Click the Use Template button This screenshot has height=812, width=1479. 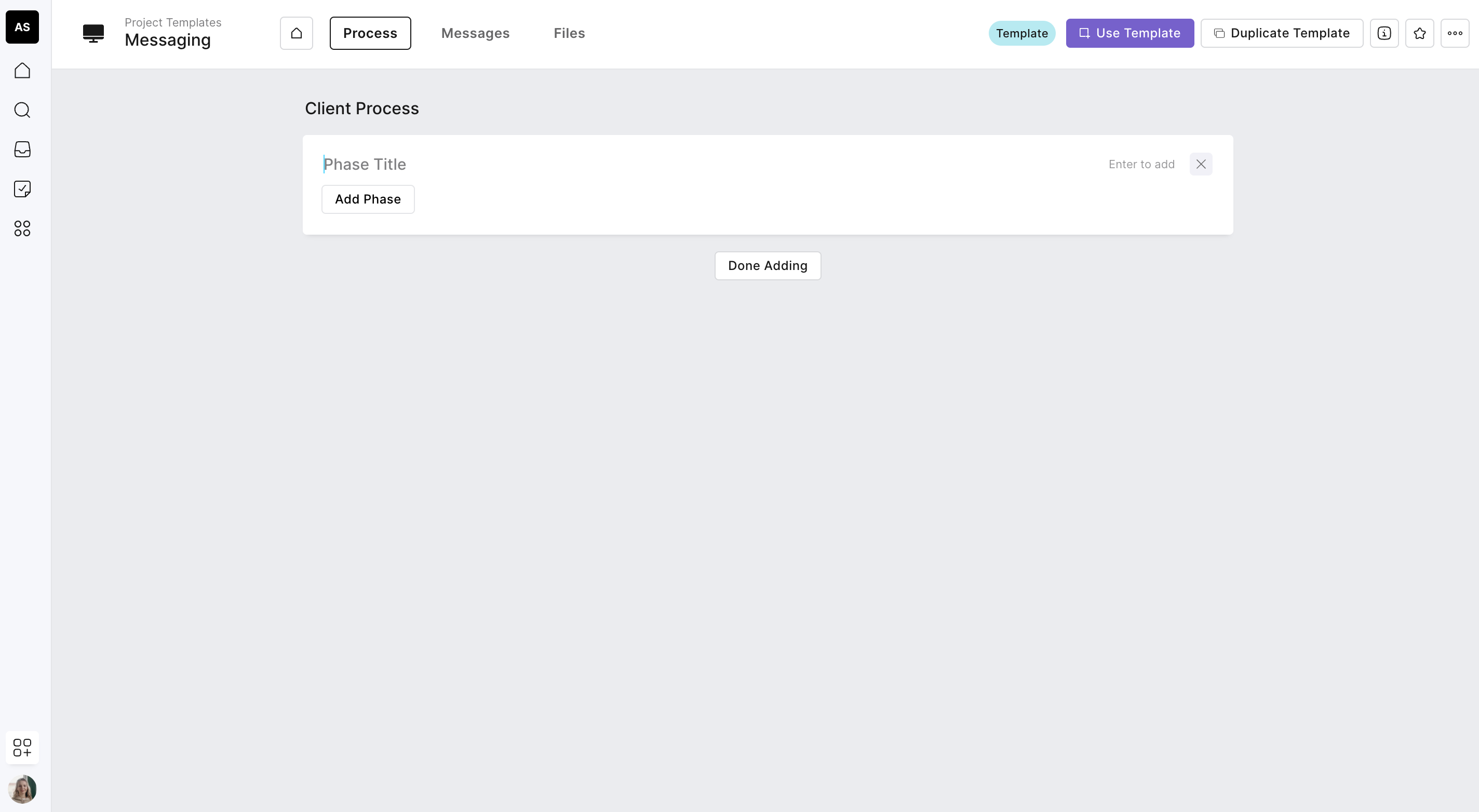click(x=1130, y=33)
